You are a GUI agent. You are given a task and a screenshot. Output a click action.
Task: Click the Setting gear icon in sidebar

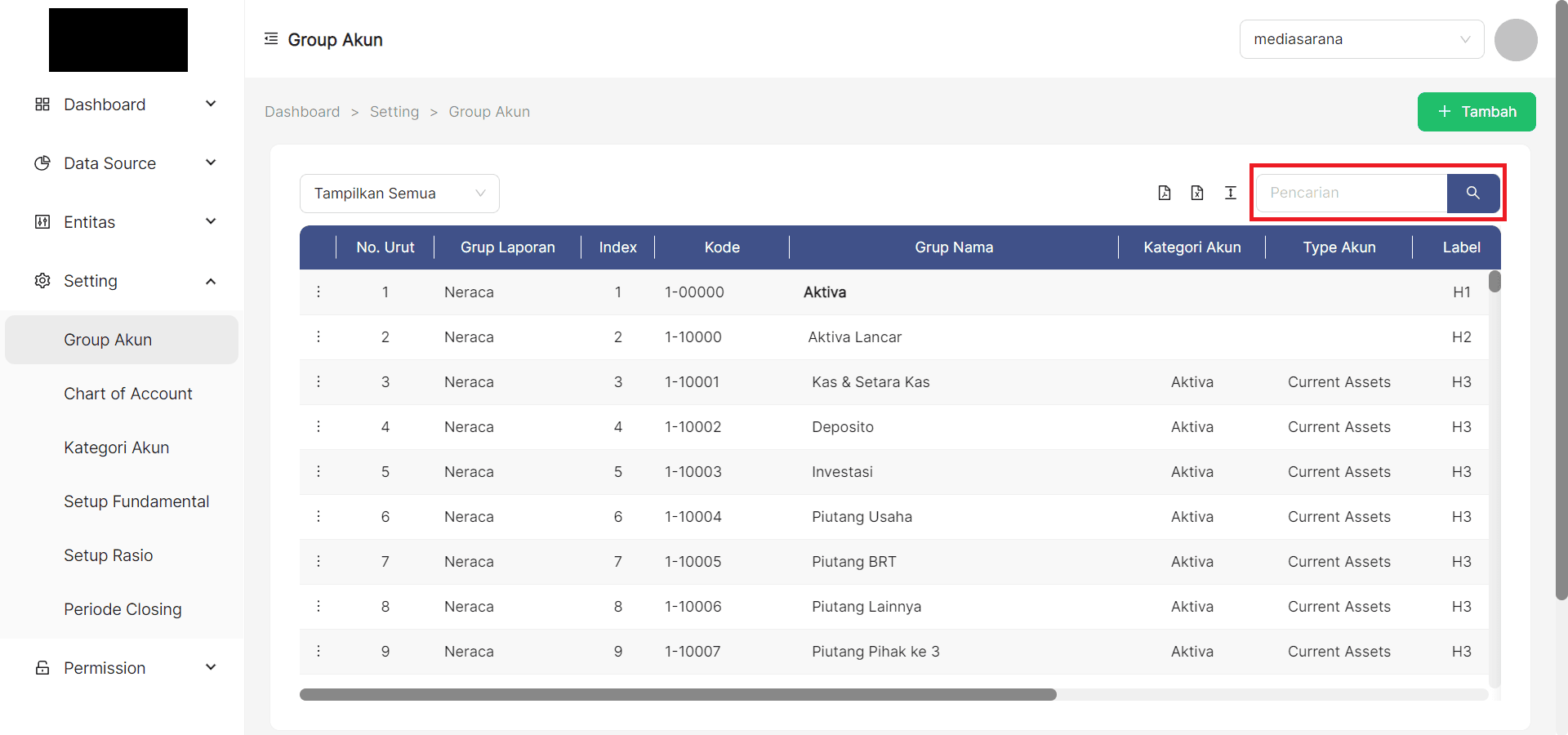point(42,280)
